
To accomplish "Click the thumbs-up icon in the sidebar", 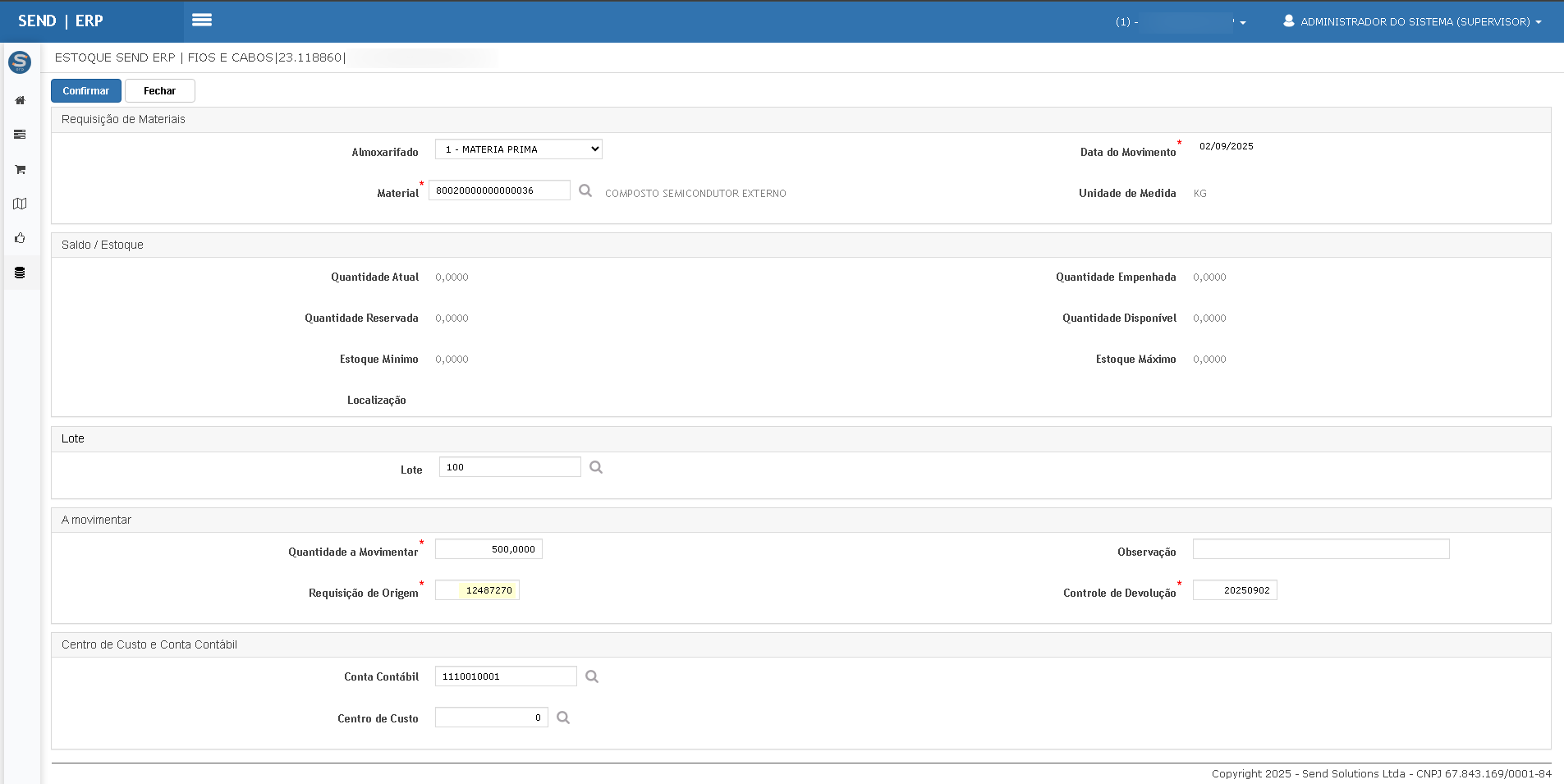I will (20, 238).
